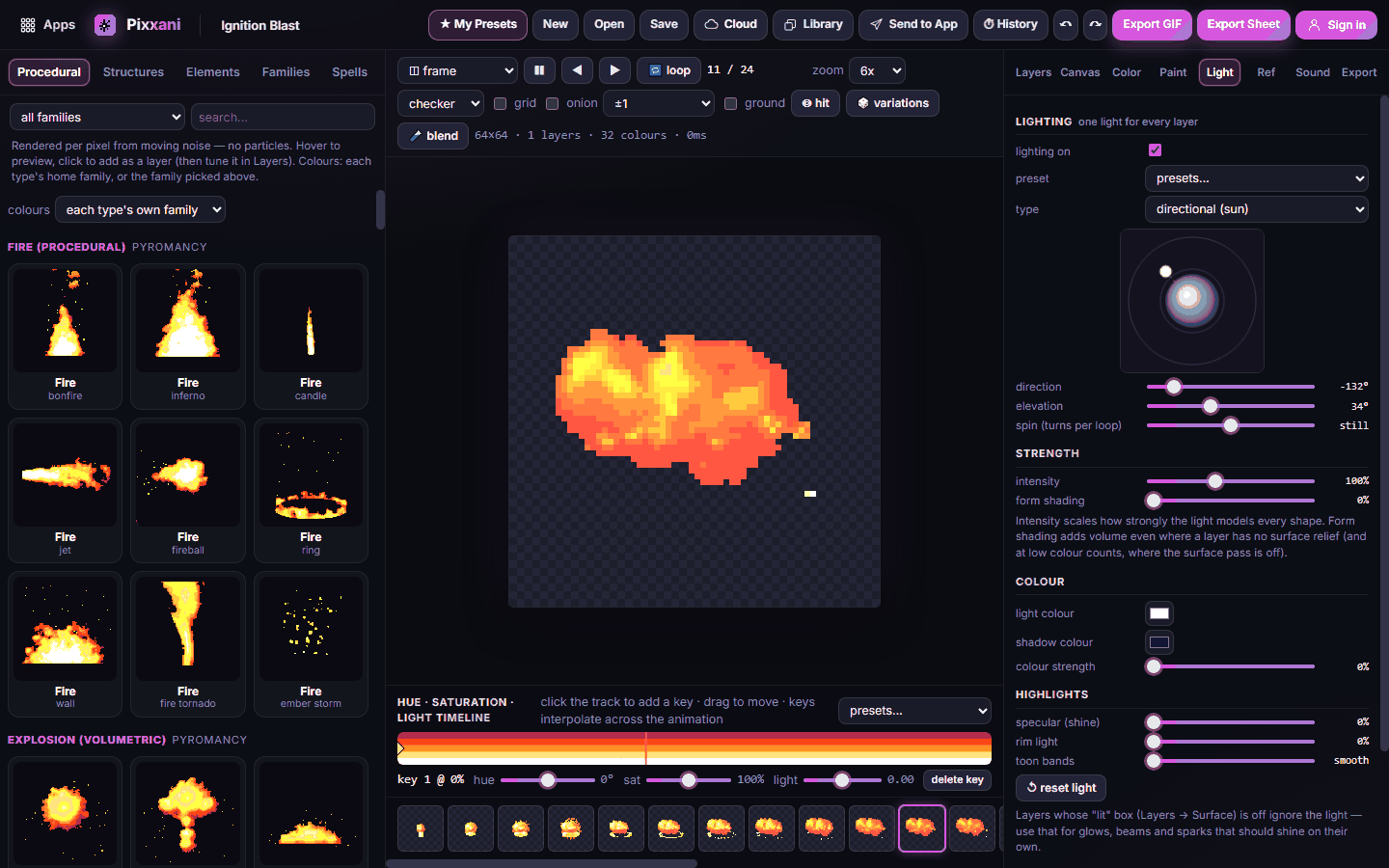Click the reset light button
This screenshot has height=868, width=1389.
click(x=1061, y=788)
